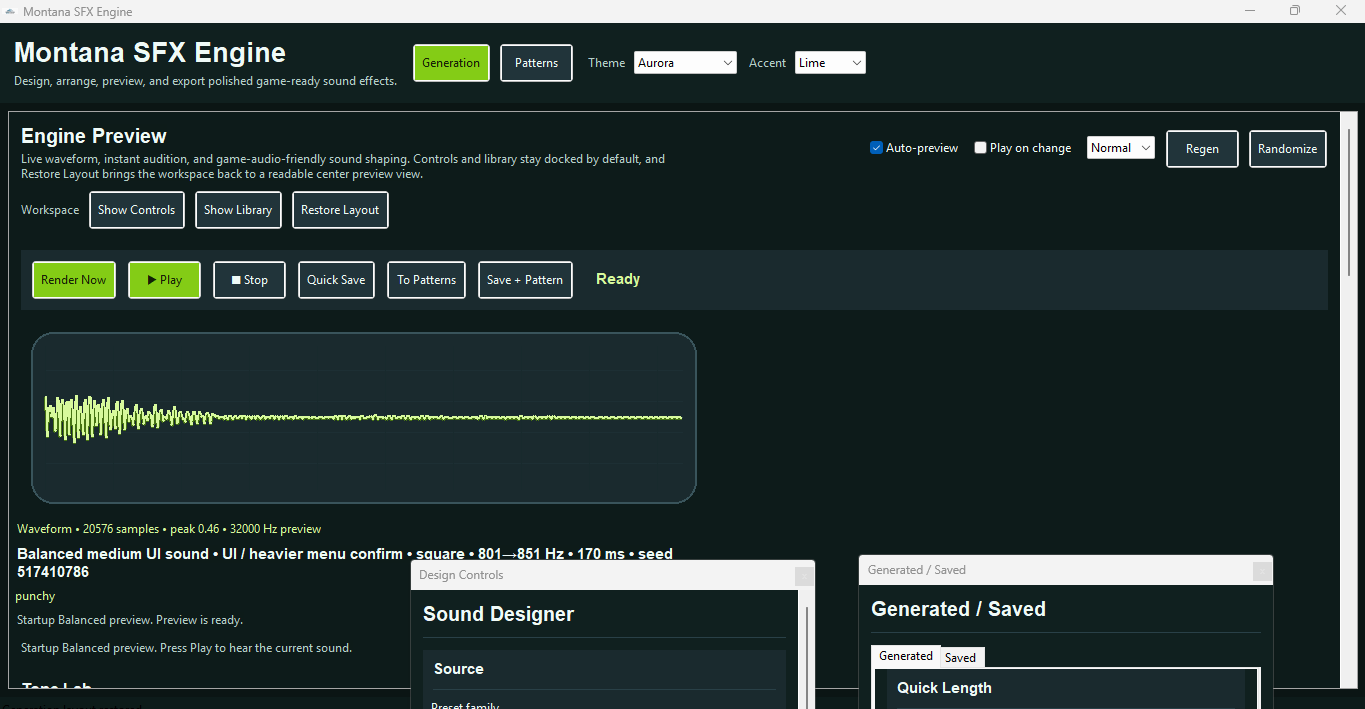Viewport: 1365px width, 709px height.
Task: Click the Sound Designer heading
Action: pyautogui.click(x=498, y=614)
